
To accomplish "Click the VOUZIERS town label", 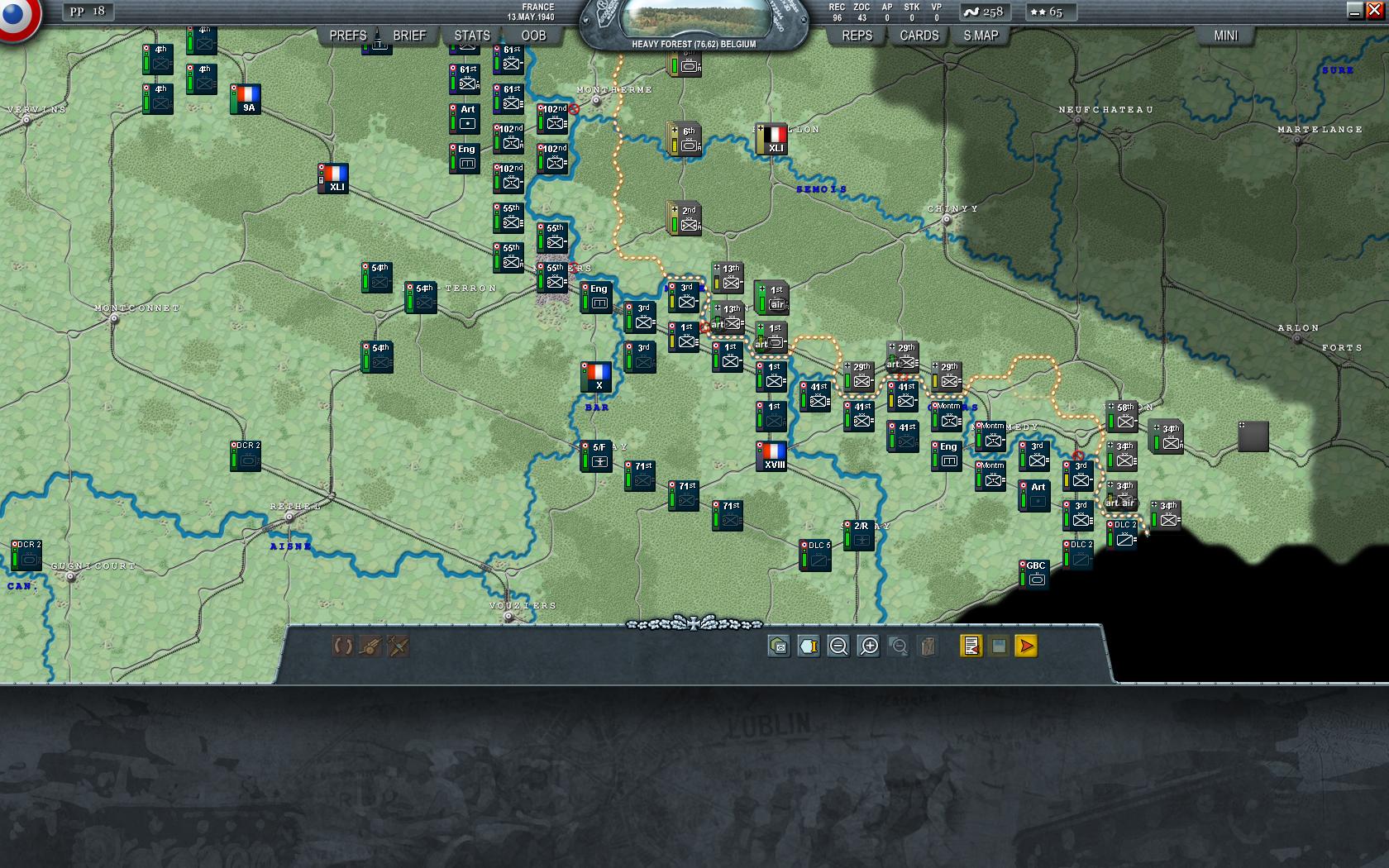I will [523, 605].
